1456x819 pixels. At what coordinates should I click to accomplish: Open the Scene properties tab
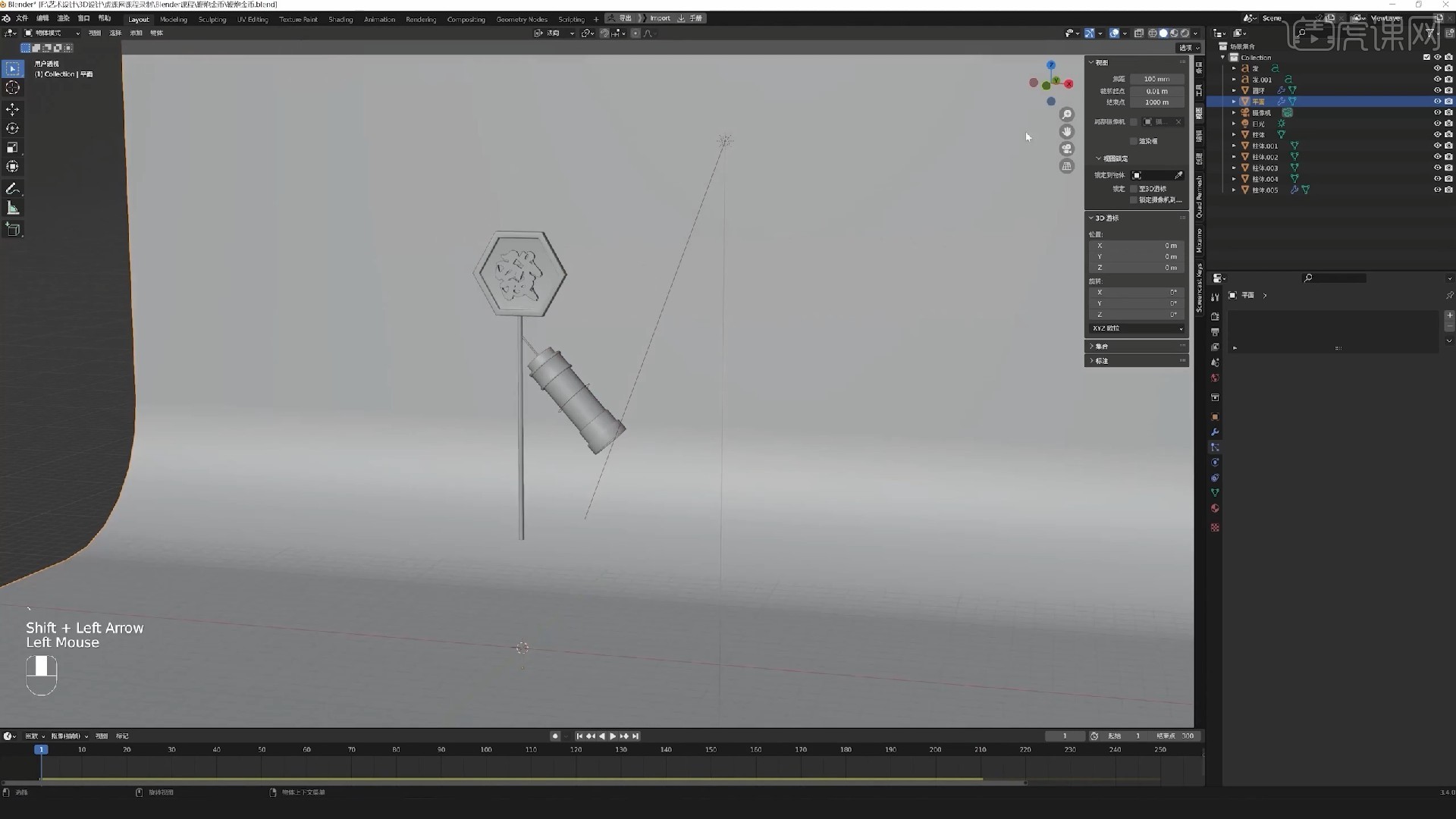1215,362
